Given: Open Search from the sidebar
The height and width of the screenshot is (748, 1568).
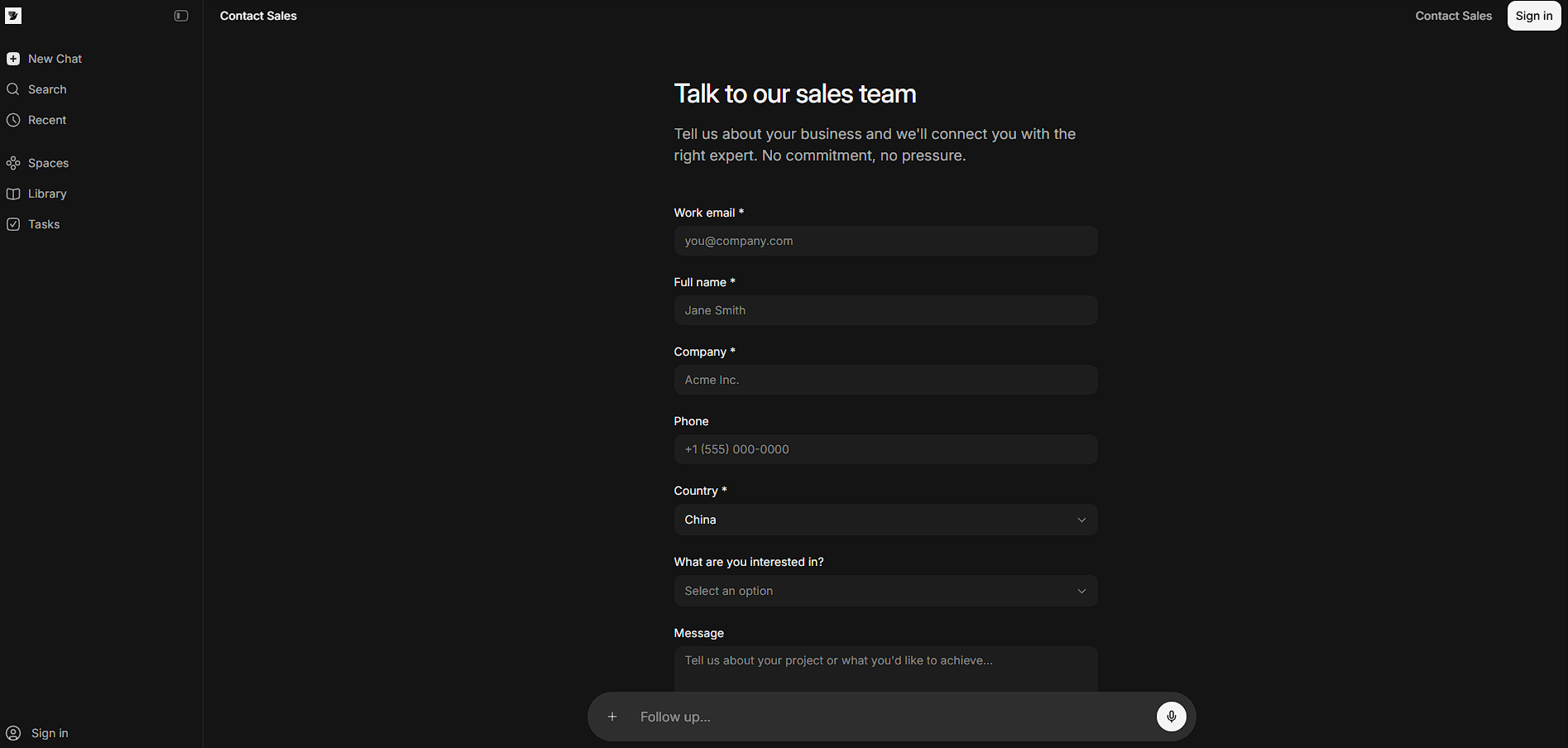Looking at the screenshot, I should [x=47, y=89].
